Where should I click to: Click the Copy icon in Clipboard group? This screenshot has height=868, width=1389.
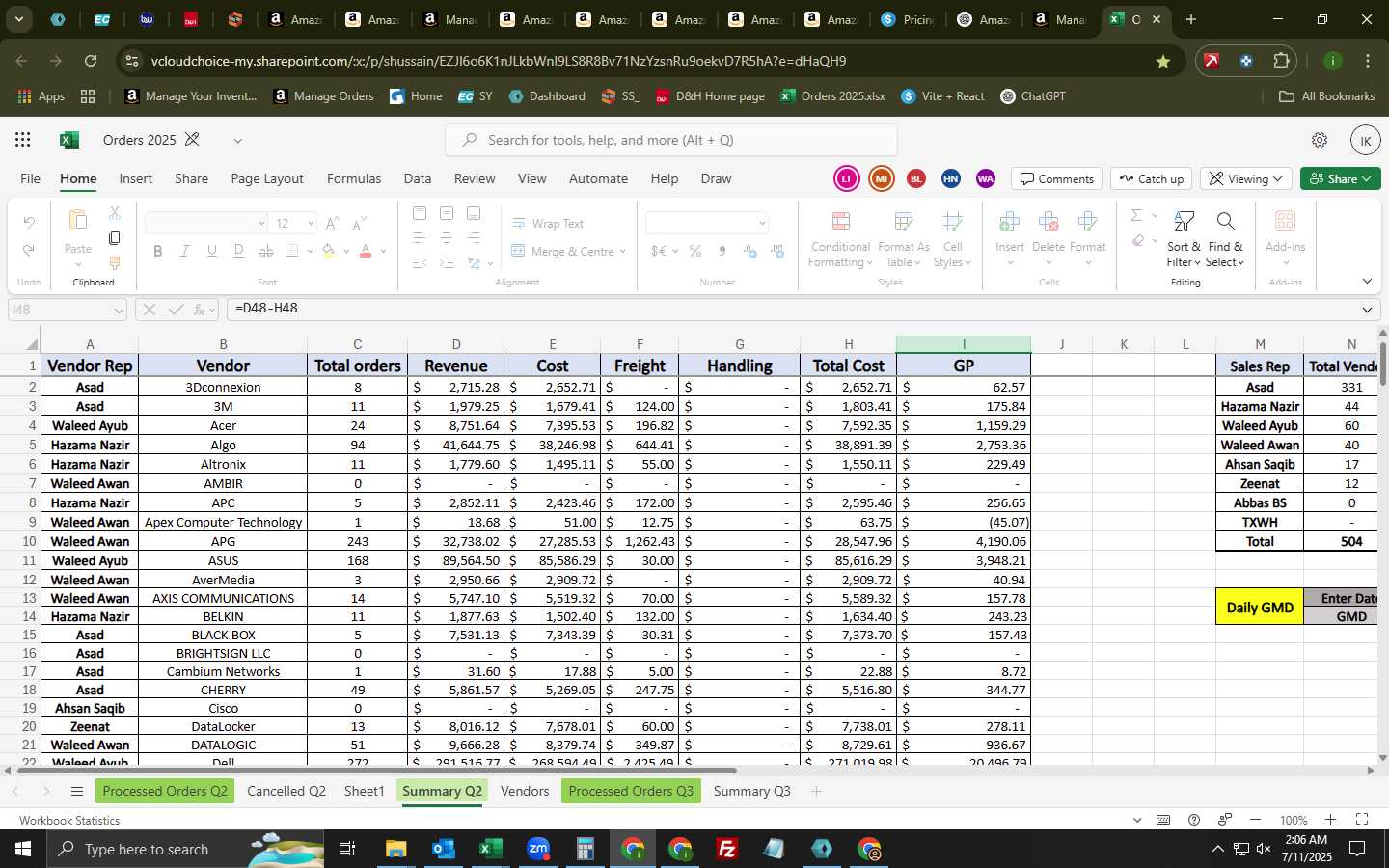(x=114, y=238)
